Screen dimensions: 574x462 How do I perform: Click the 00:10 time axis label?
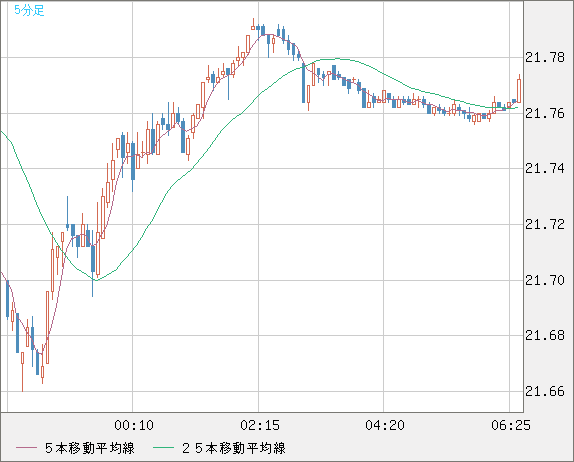[x=134, y=425]
